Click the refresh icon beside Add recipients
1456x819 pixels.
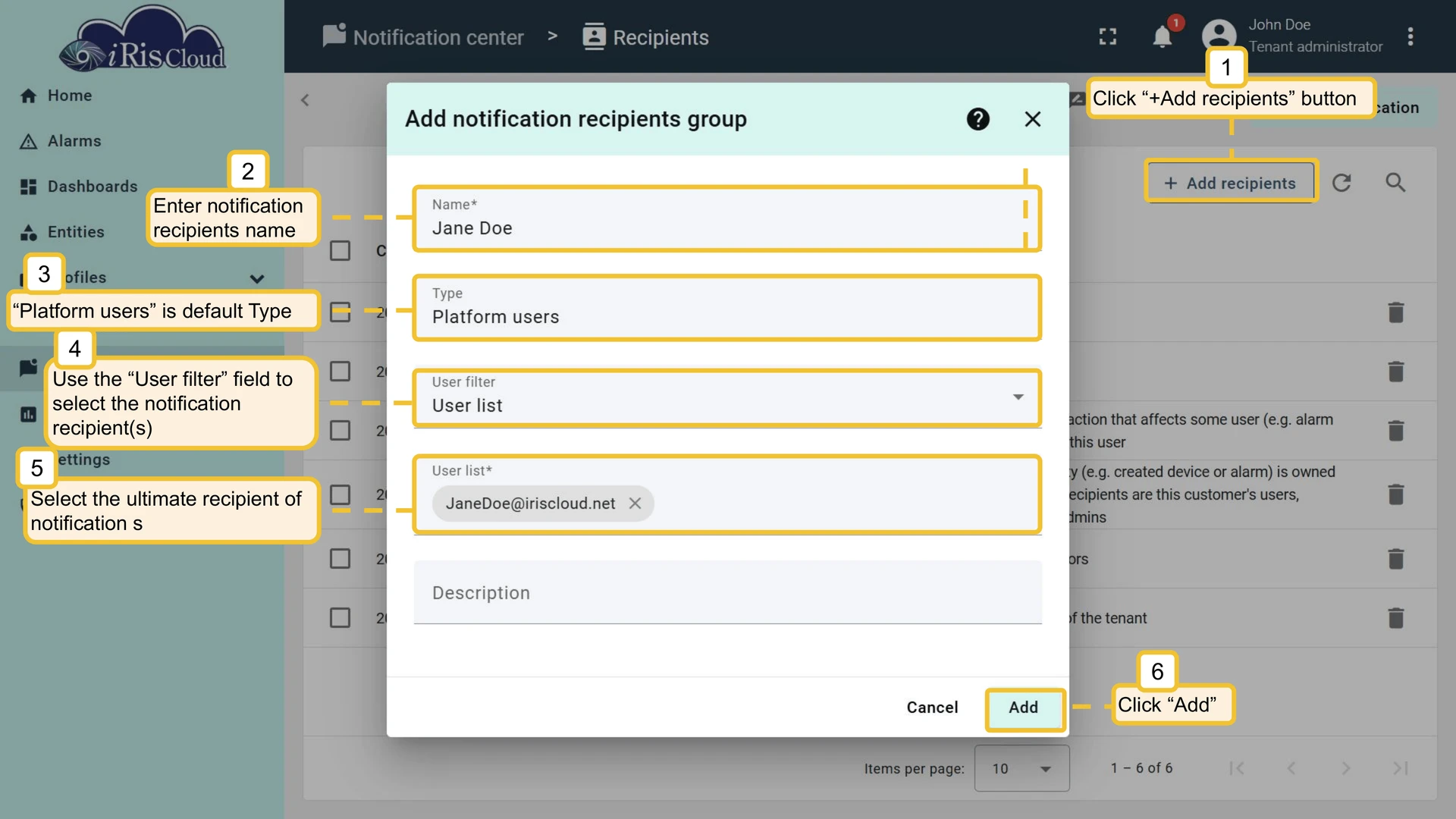[1341, 183]
